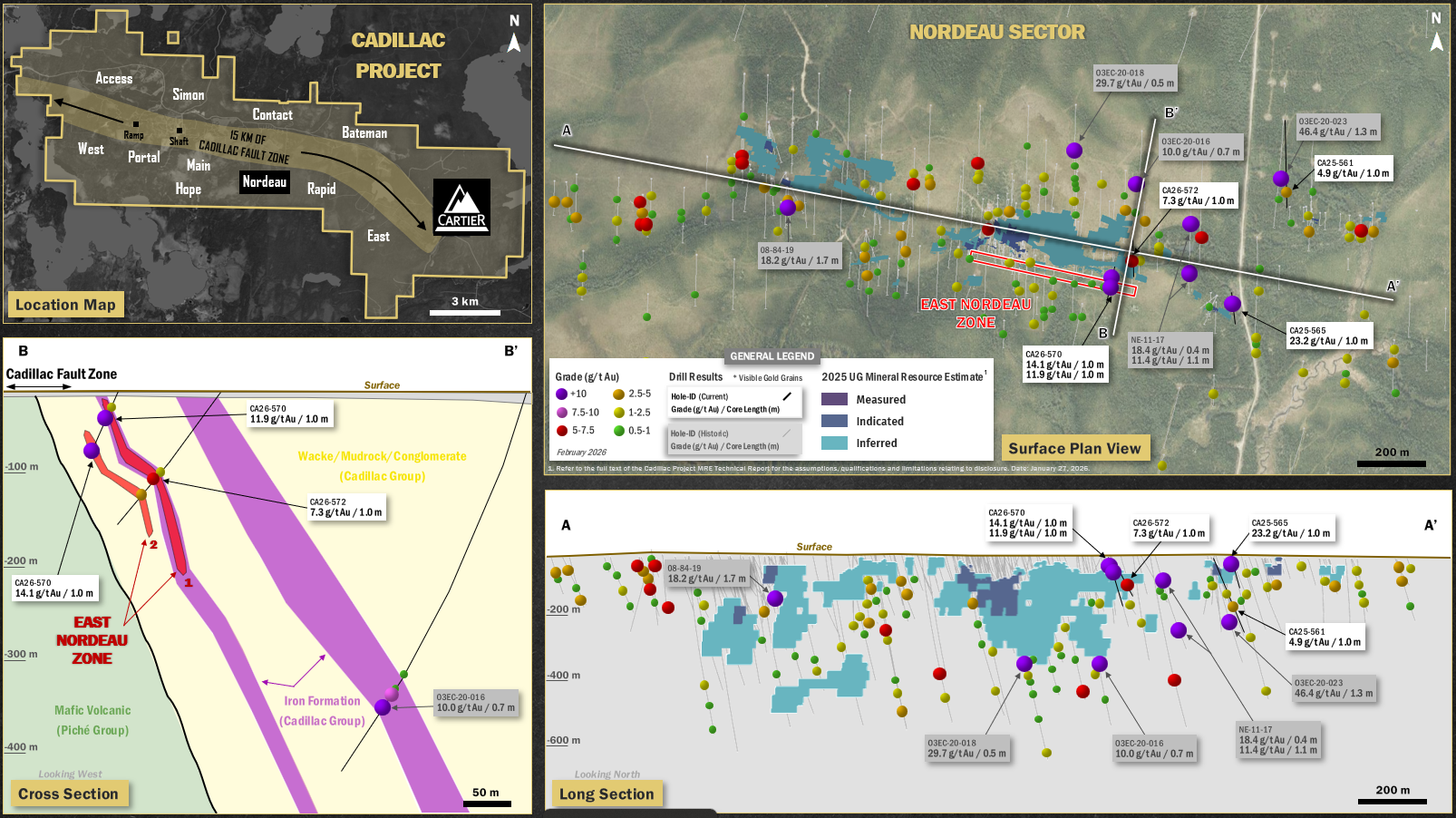The height and width of the screenshot is (818, 1456).
Task: Select the highlighted Nordeau label on the location map
Action: point(265,182)
